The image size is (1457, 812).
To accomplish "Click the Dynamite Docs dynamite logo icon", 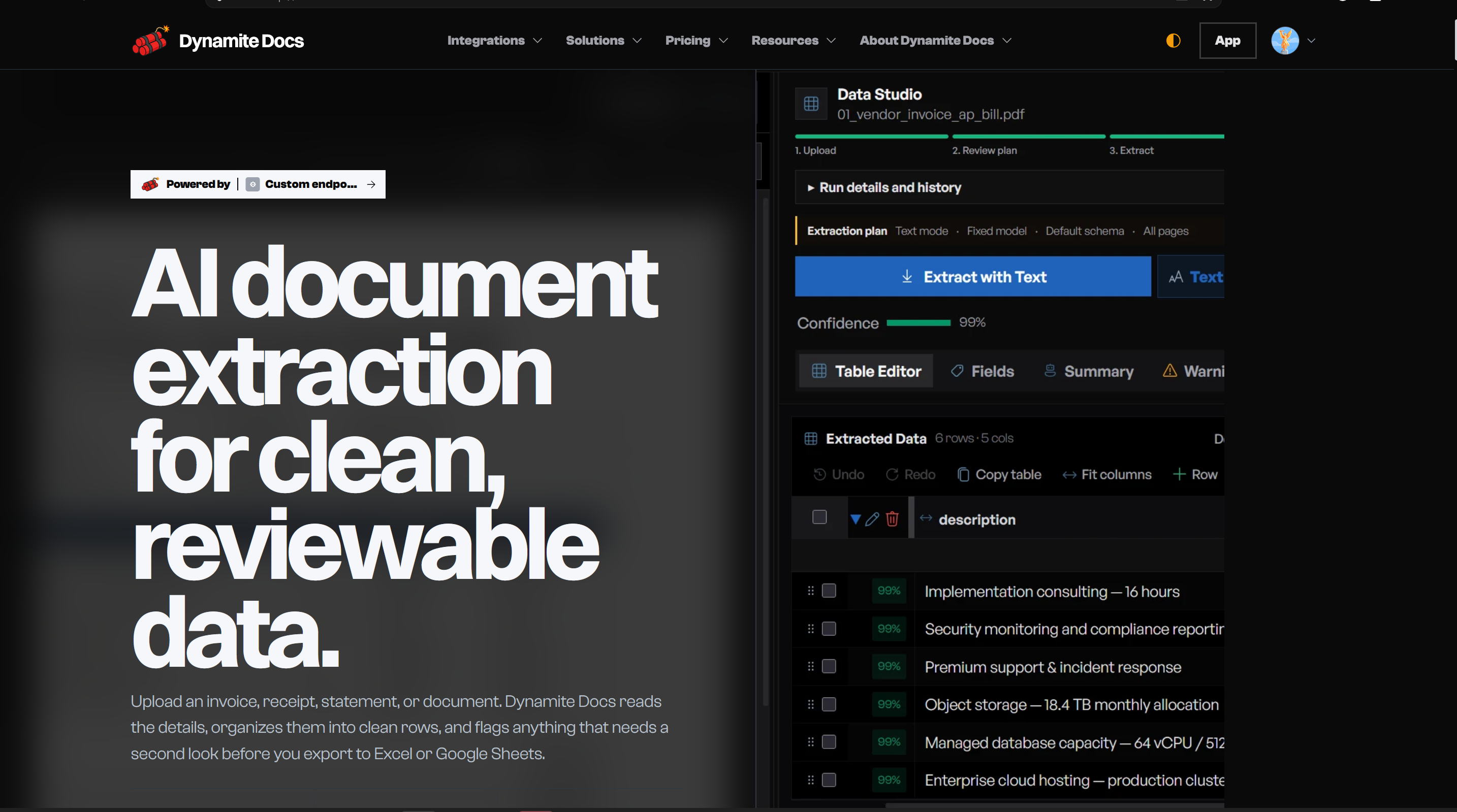I will tap(150, 41).
